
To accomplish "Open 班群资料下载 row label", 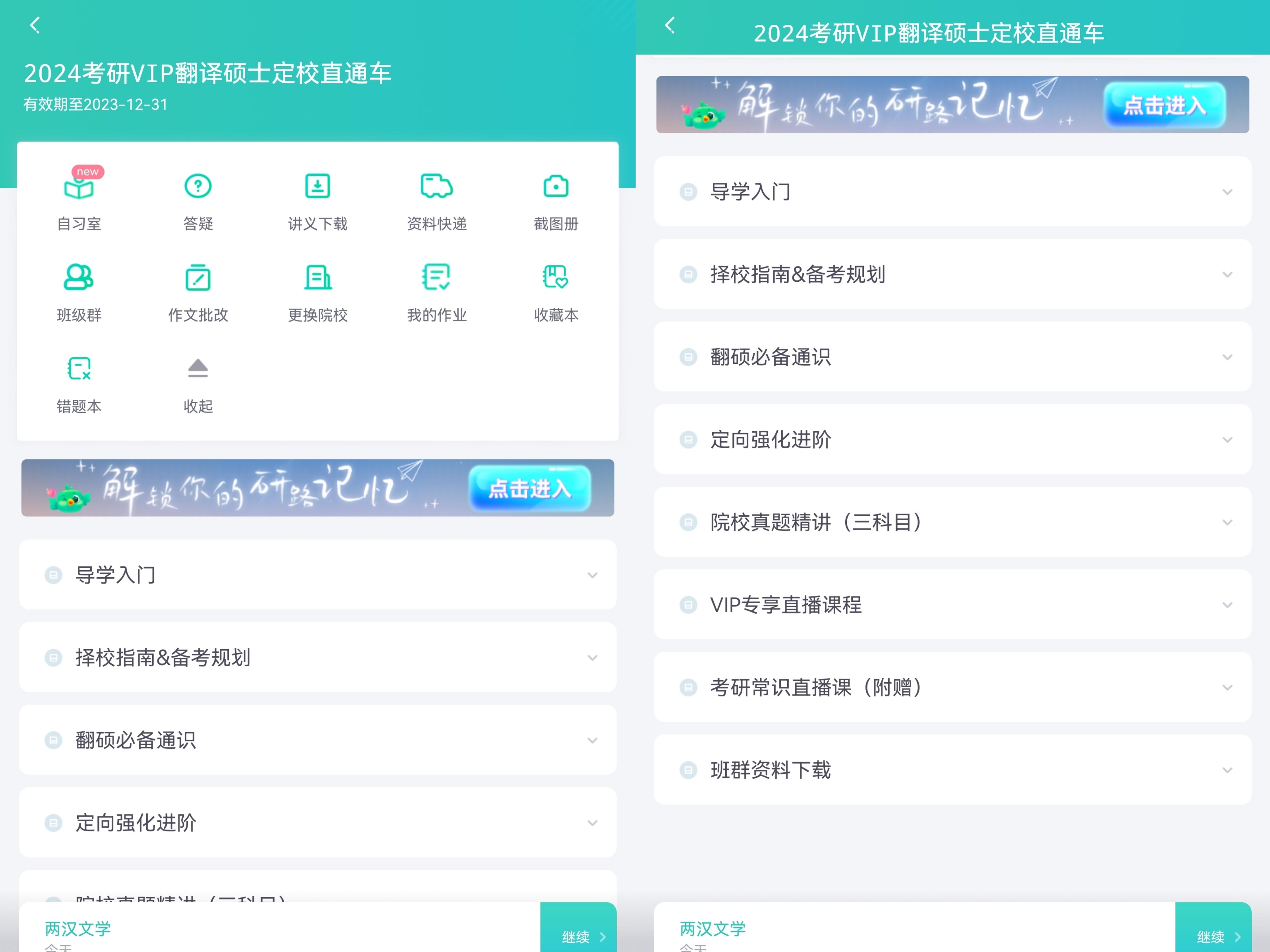I will [x=770, y=770].
